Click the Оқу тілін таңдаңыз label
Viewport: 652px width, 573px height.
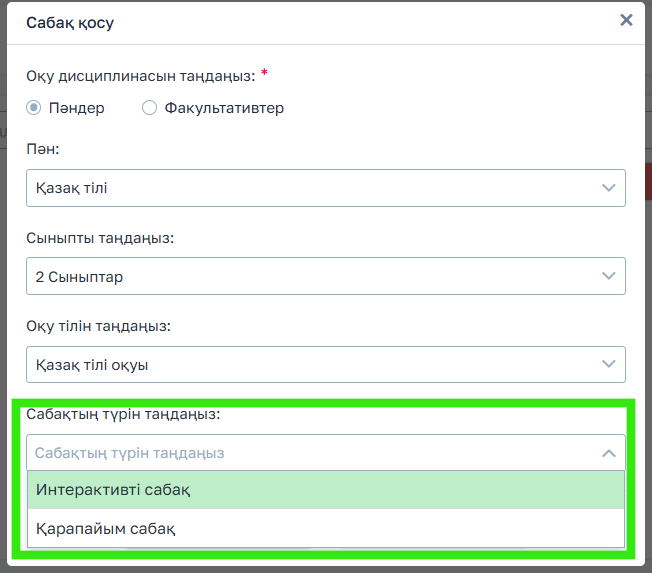click(x=98, y=326)
